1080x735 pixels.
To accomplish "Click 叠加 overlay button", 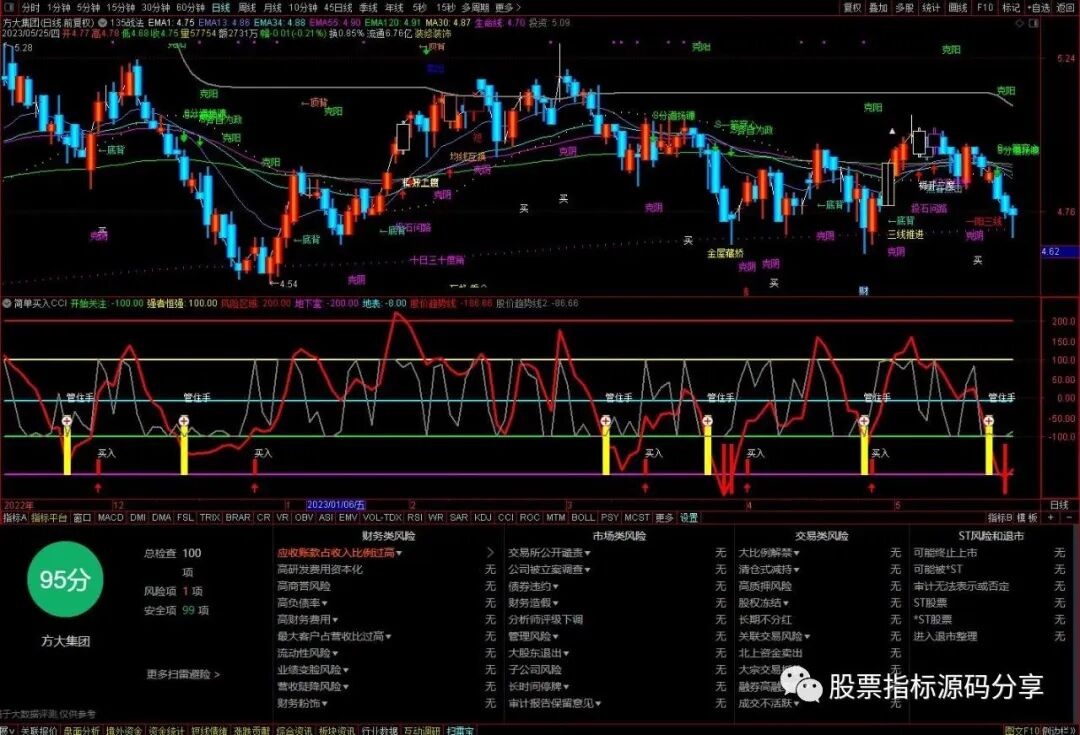I will (x=878, y=8).
